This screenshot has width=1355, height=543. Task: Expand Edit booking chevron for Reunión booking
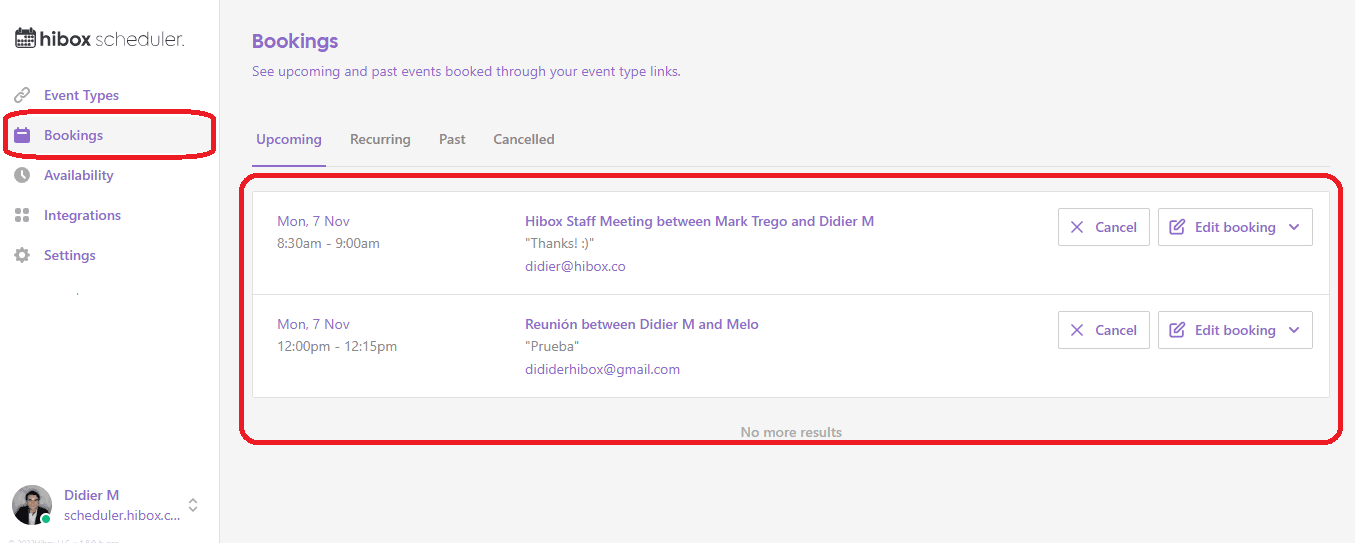[1294, 330]
